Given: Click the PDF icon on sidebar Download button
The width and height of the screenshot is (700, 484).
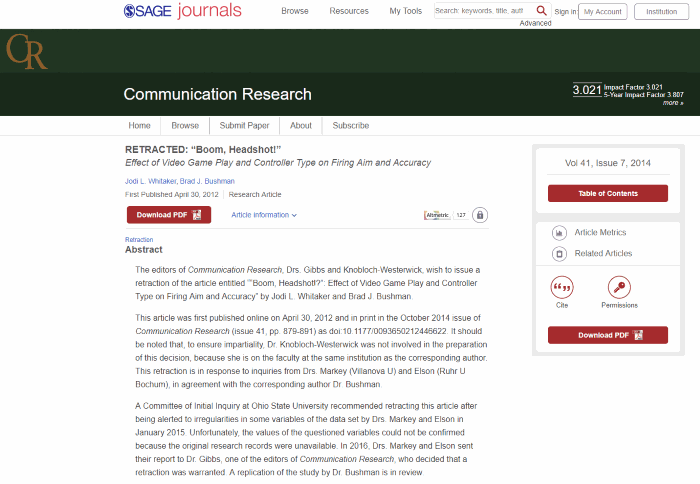Looking at the screenshot, I should click(x=638, y=335).
